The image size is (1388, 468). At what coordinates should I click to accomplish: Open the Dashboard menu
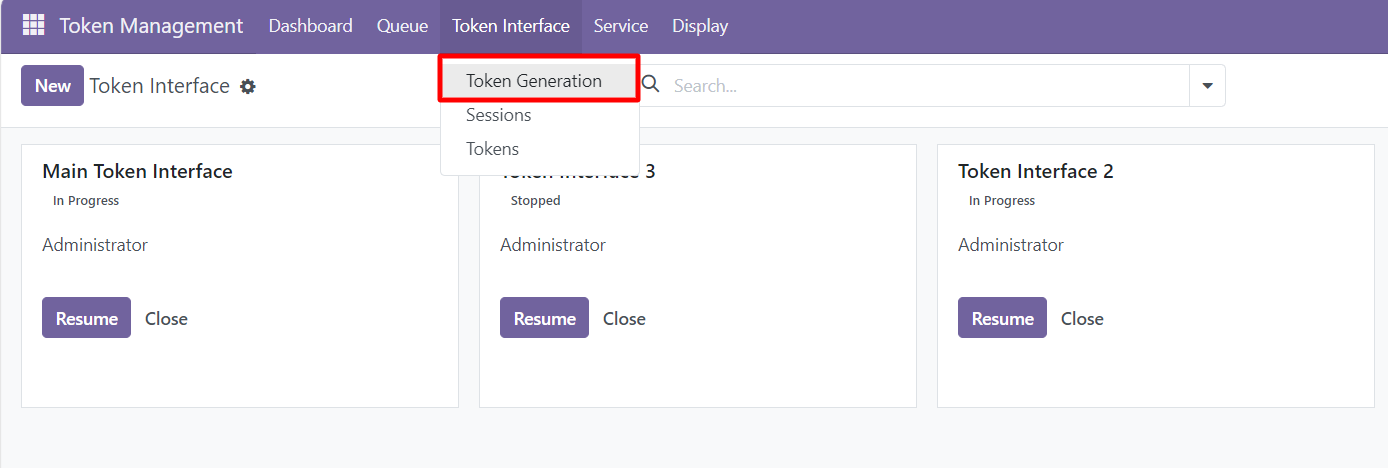[310, 26]
